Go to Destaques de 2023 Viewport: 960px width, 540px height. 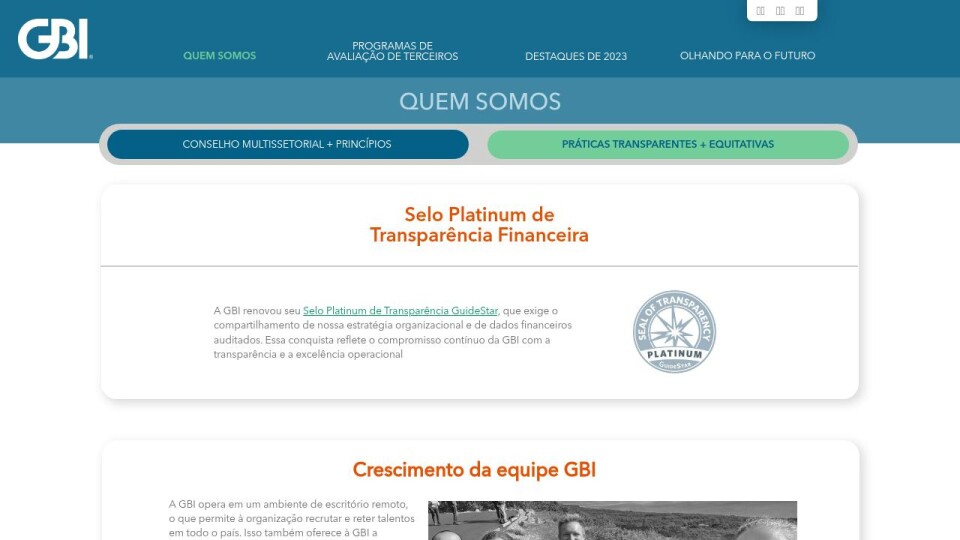(x=576, y=56)
